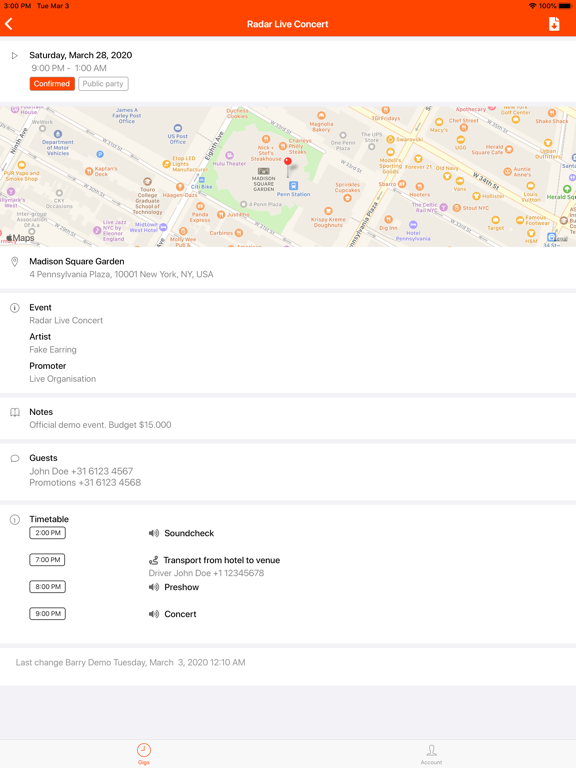This screenshot has height=768, width=576.
Task: Switch to the Gigs tab
Action: (x=144, y=753)
